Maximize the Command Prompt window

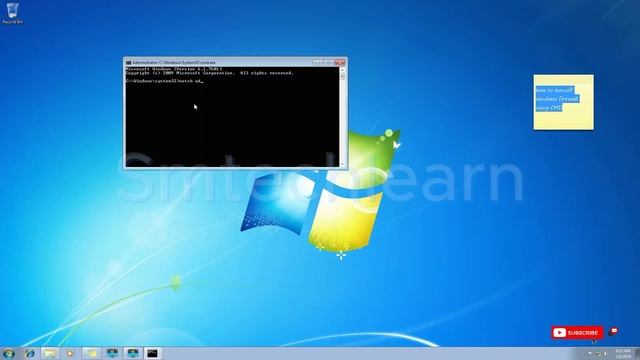pos(328,62)
